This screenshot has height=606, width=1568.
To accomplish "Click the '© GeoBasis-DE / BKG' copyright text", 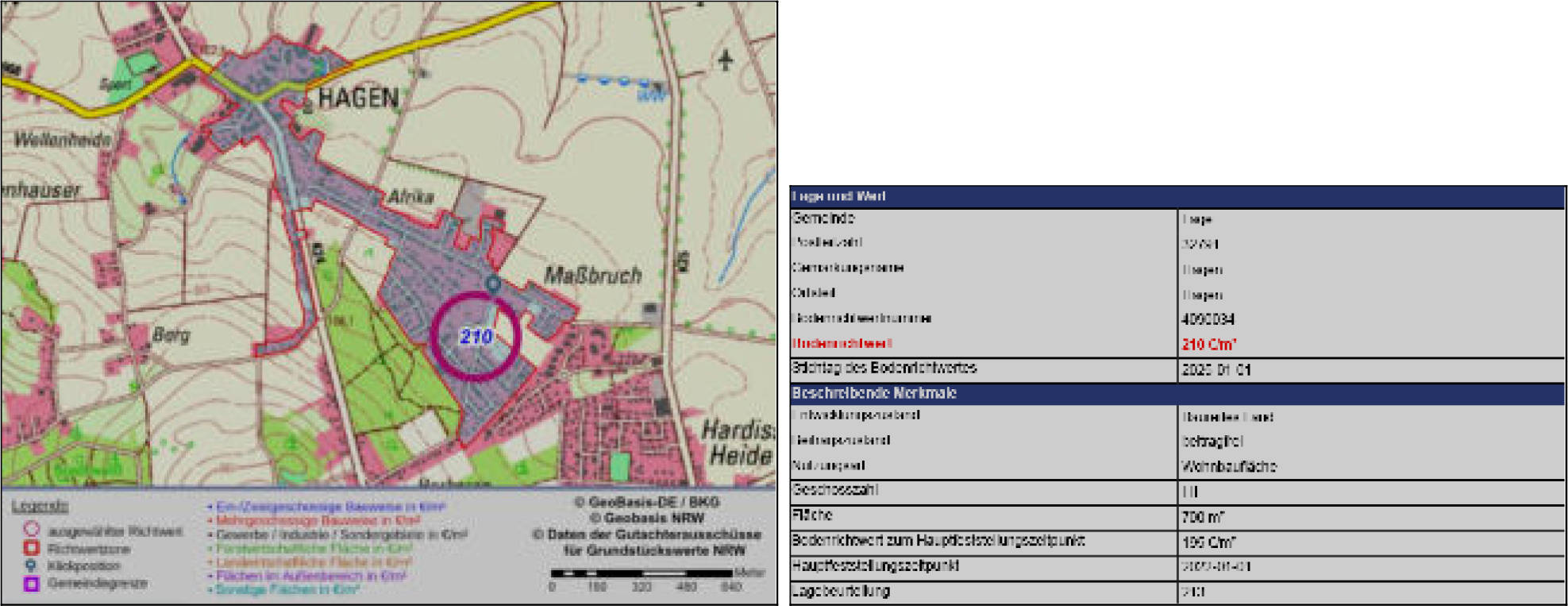I will tap(646, 502).
